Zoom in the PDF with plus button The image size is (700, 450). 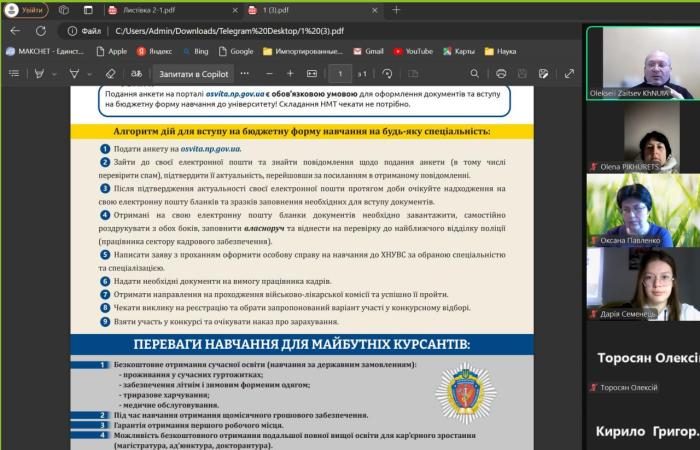290,73
